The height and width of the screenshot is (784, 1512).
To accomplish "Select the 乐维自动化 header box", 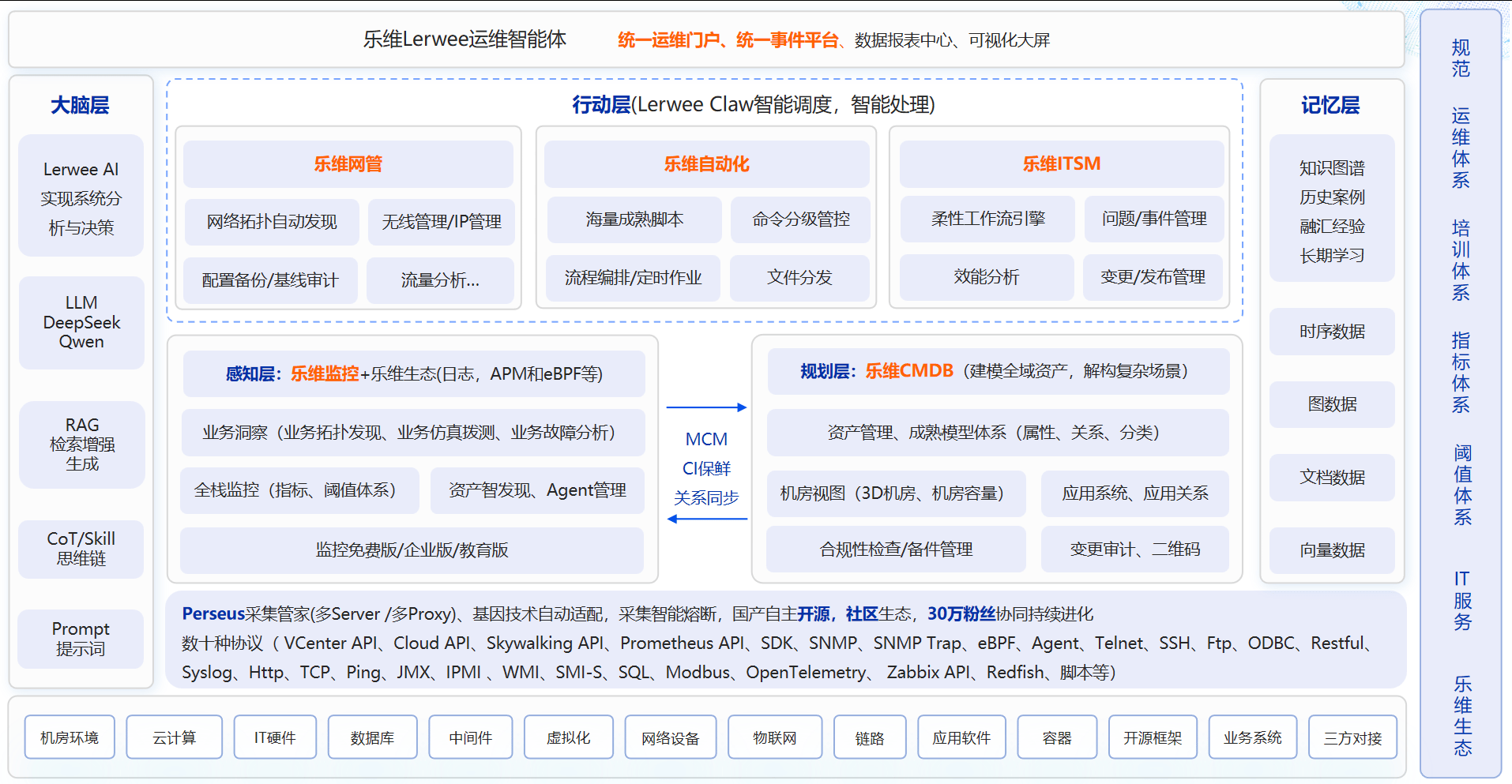I will 706,163.
